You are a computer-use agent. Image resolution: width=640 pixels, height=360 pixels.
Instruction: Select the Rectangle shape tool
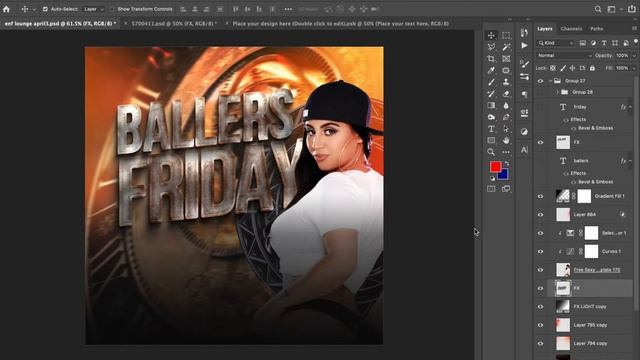click(x=491, y=140)
